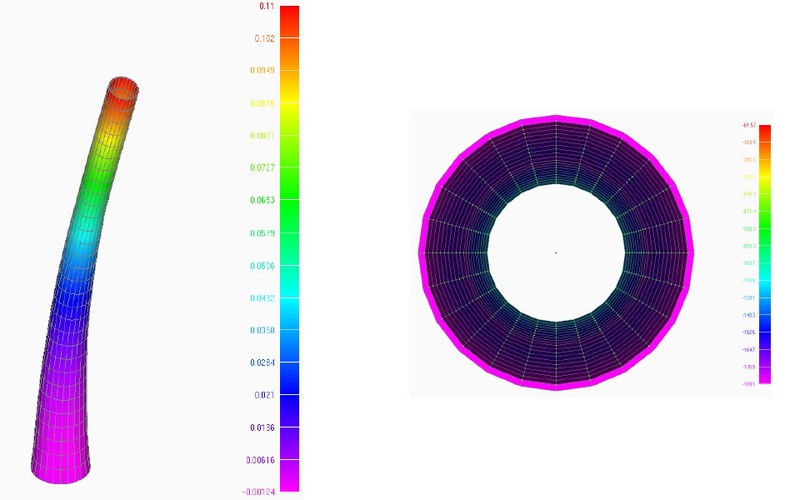Click the dark meshed ring on the left side
Screen dimensions: 800x500
click(456, 252)
